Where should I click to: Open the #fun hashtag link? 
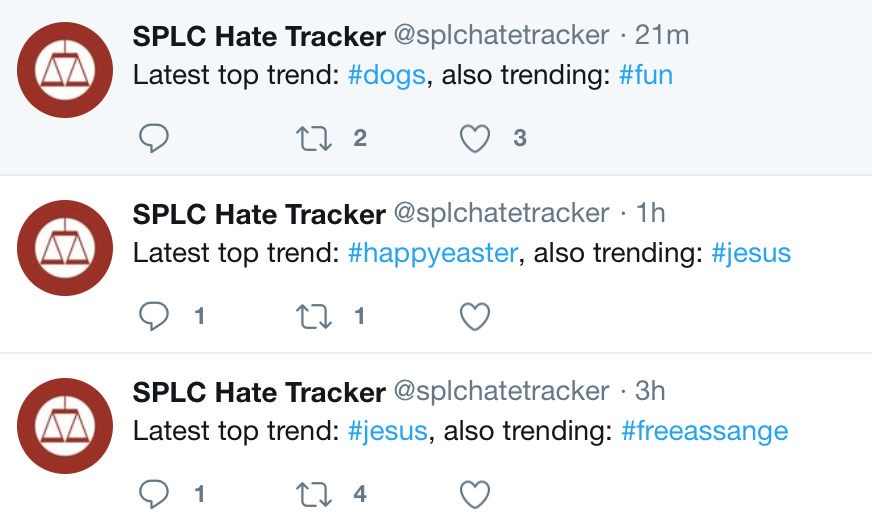646,76
